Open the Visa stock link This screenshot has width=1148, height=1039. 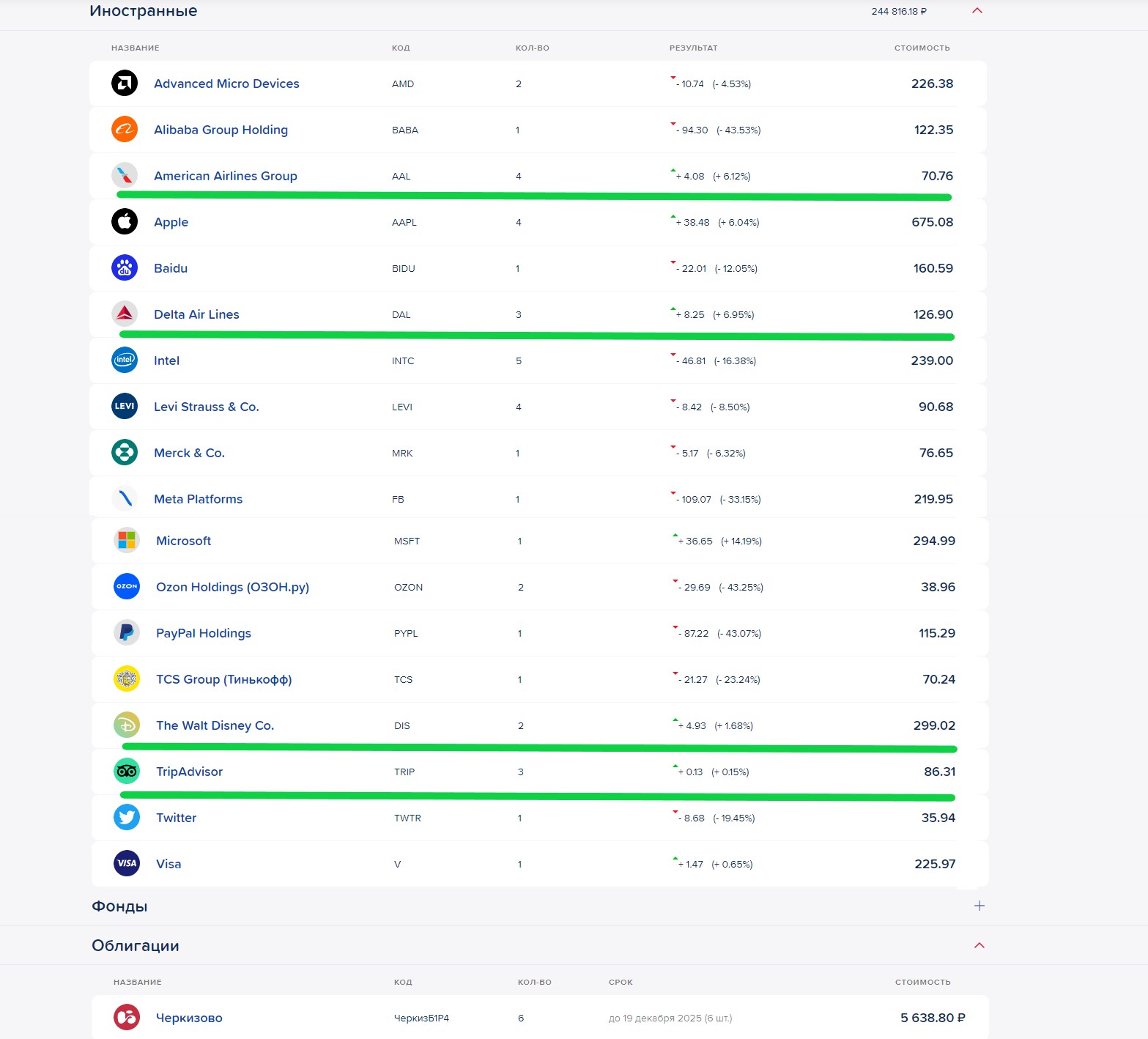(x=169, y=864)
